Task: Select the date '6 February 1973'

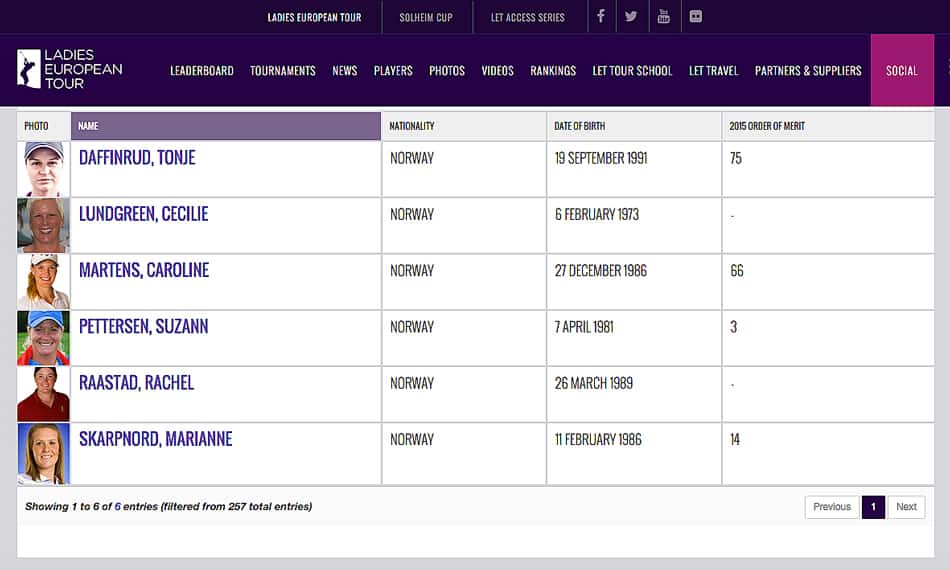Action: click(x=597, y=215)
